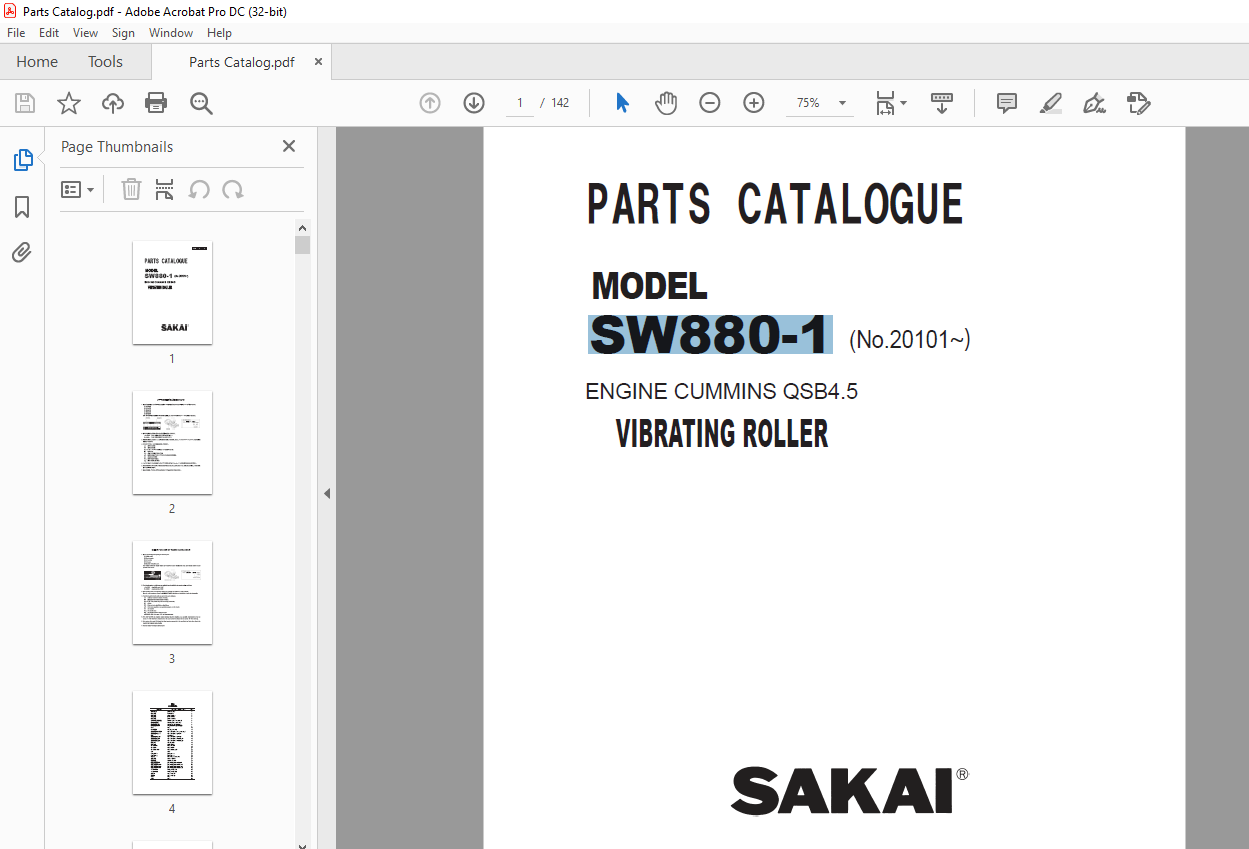Rotate pages clockwise
Viewport: 1249px width, 849px height.
coord(233,190)
